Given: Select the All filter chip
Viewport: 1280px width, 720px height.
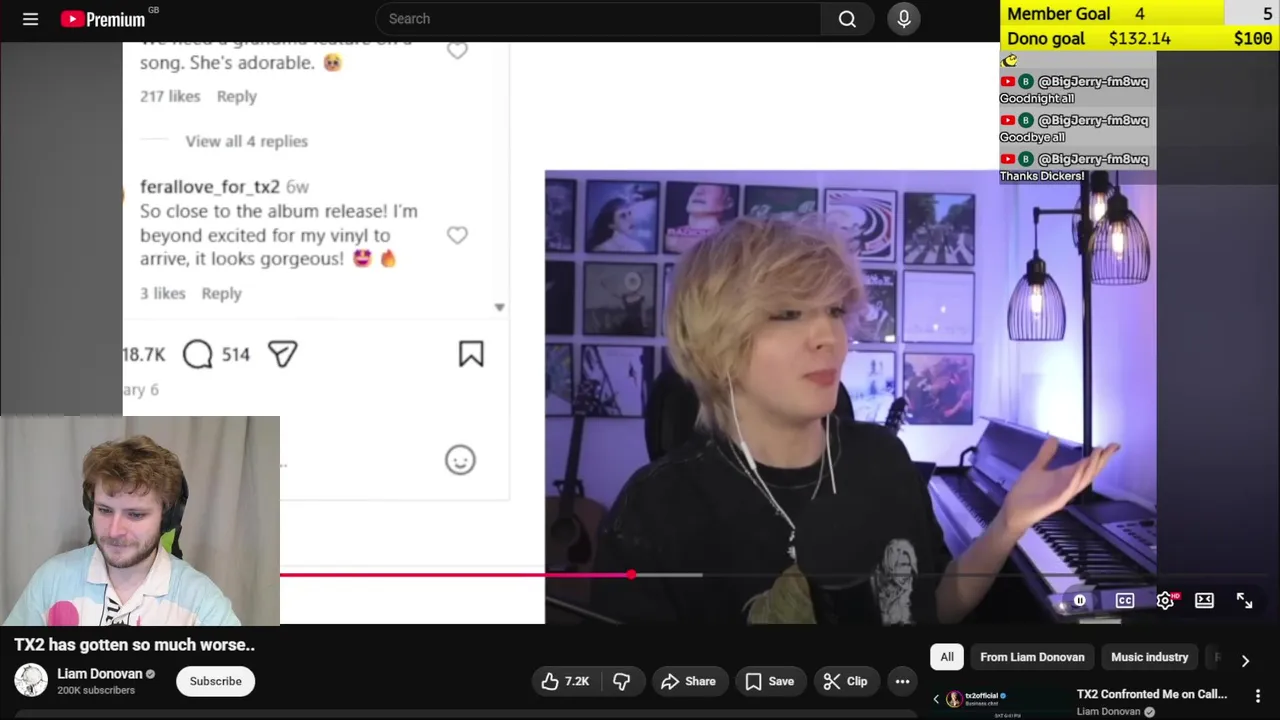Looking at the screenshot, I should (x=947, y=657).
